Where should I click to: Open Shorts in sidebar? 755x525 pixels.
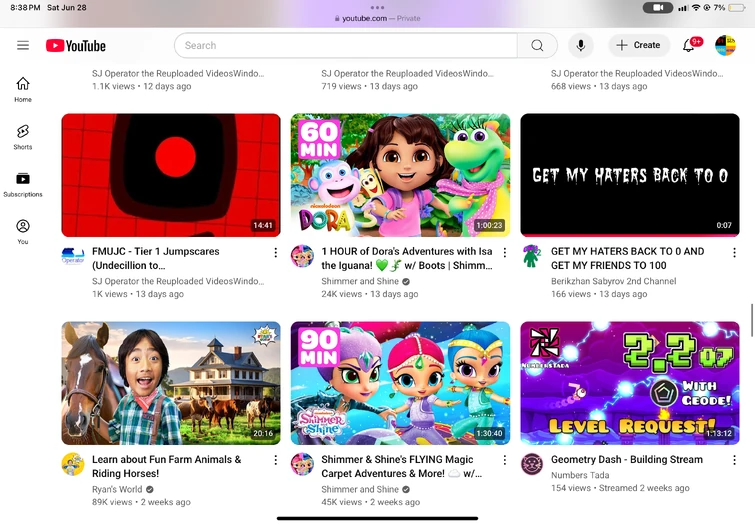tap(23, 137)
